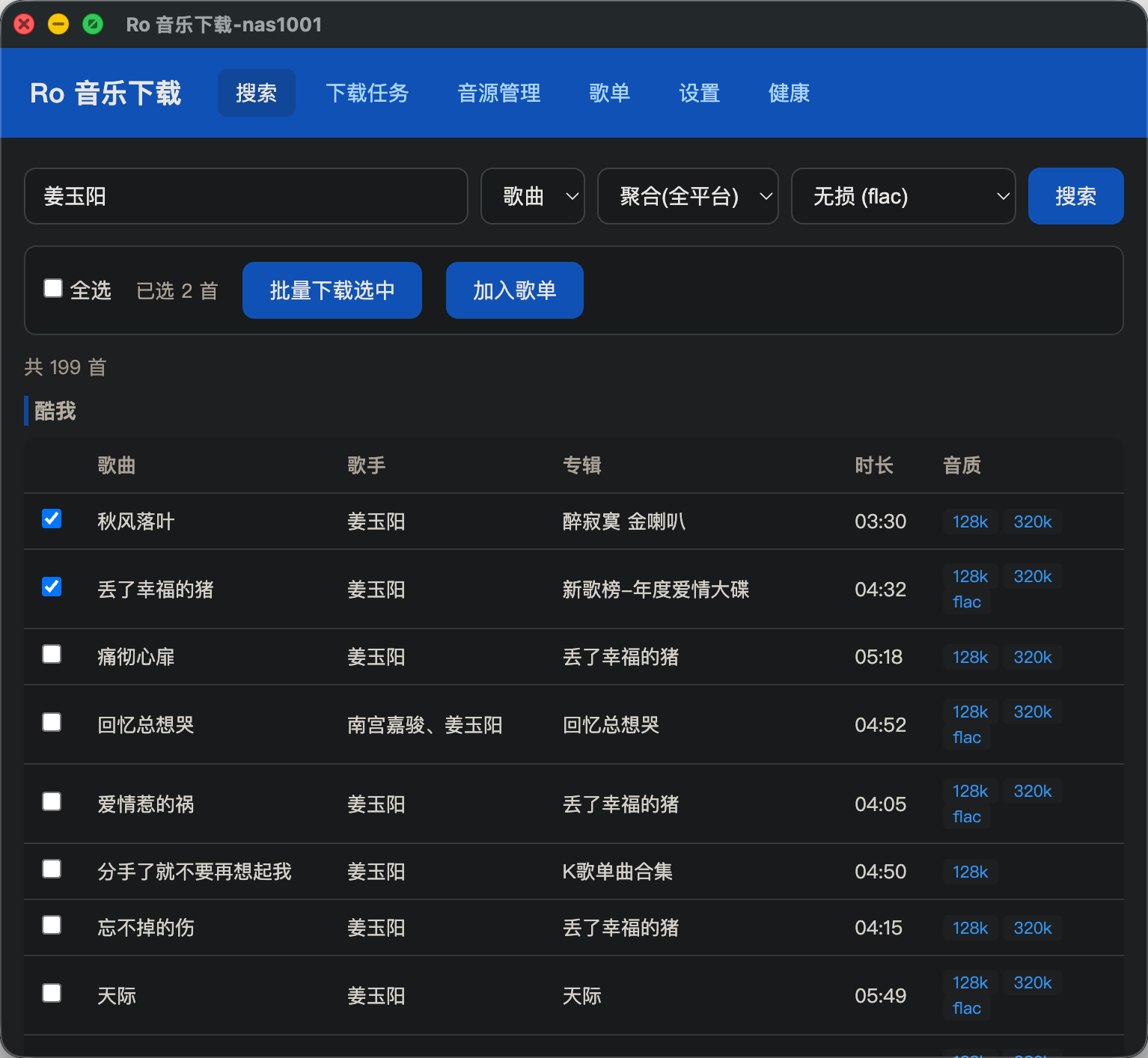Image resolution: width=1148 pixels, height=1058 pixels.
Task: Toggle the 全选 checkbox
Action: [53, 288]
